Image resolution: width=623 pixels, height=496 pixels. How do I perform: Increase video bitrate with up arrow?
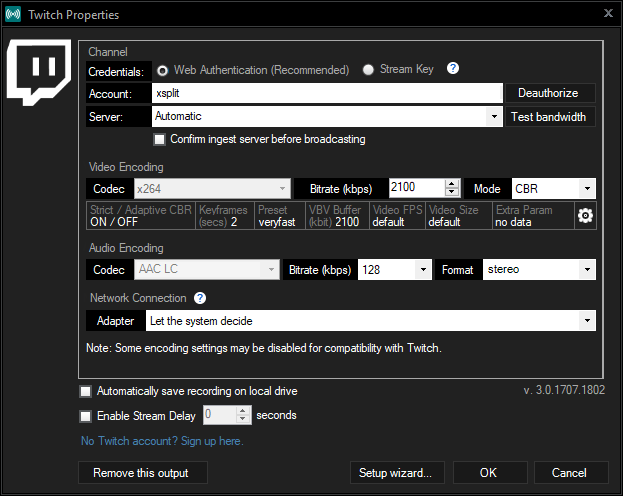click(452, 184)
